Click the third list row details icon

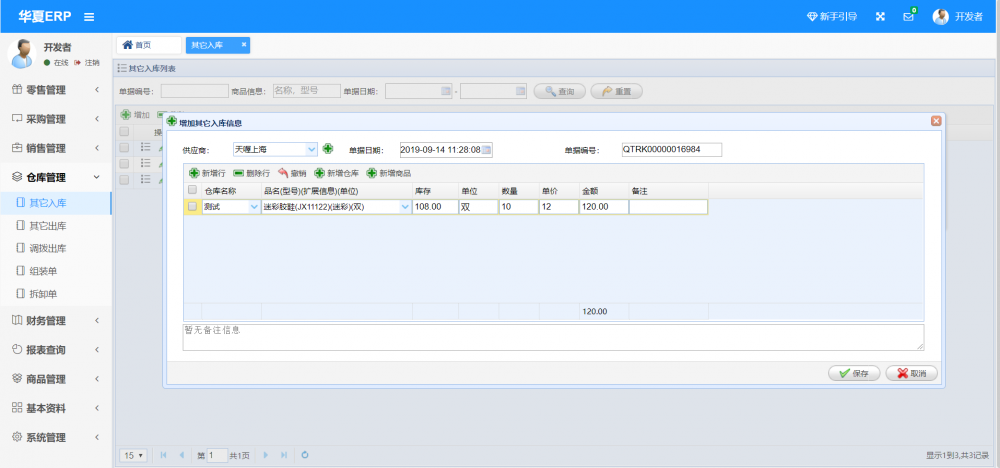click(x=145, y=180)
